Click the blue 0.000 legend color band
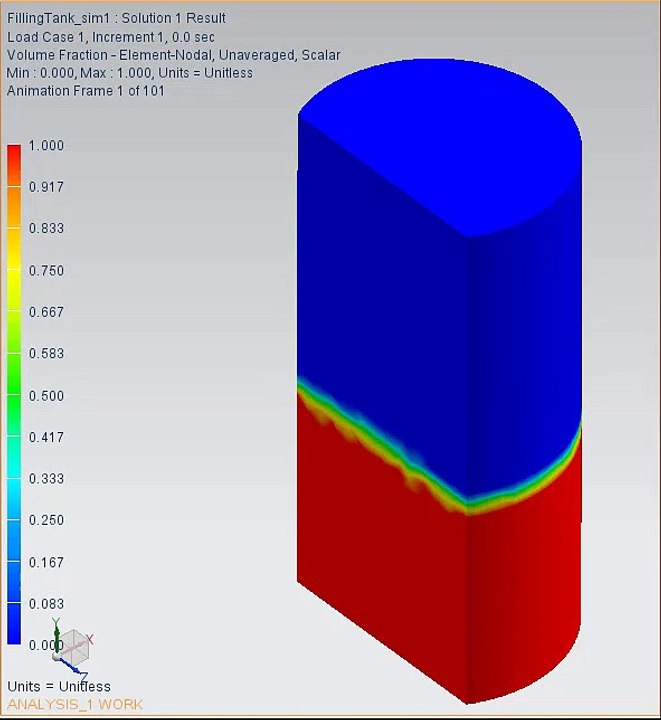 click(14, 623)
